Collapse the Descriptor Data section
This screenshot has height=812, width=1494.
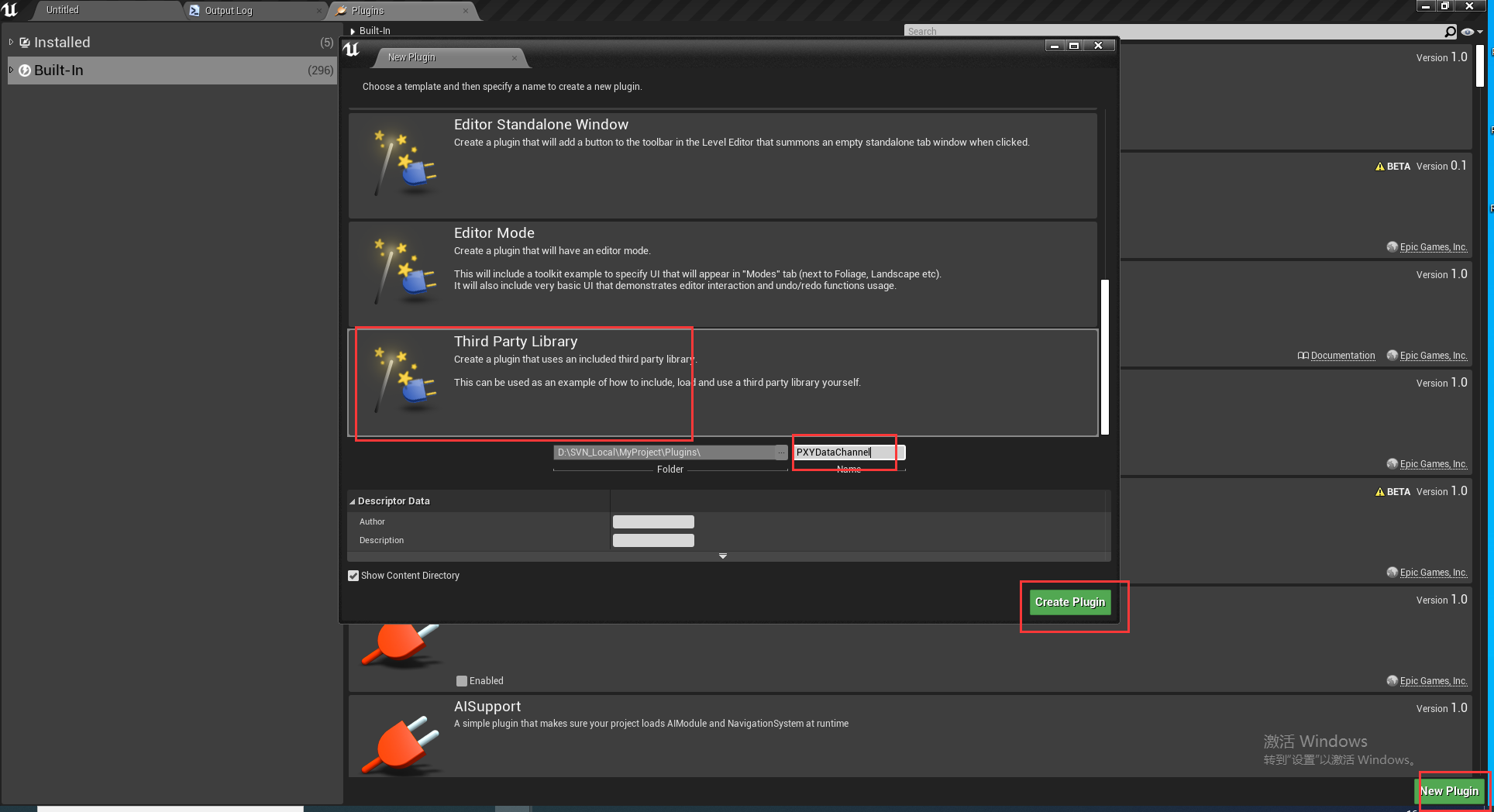[352, 501]
